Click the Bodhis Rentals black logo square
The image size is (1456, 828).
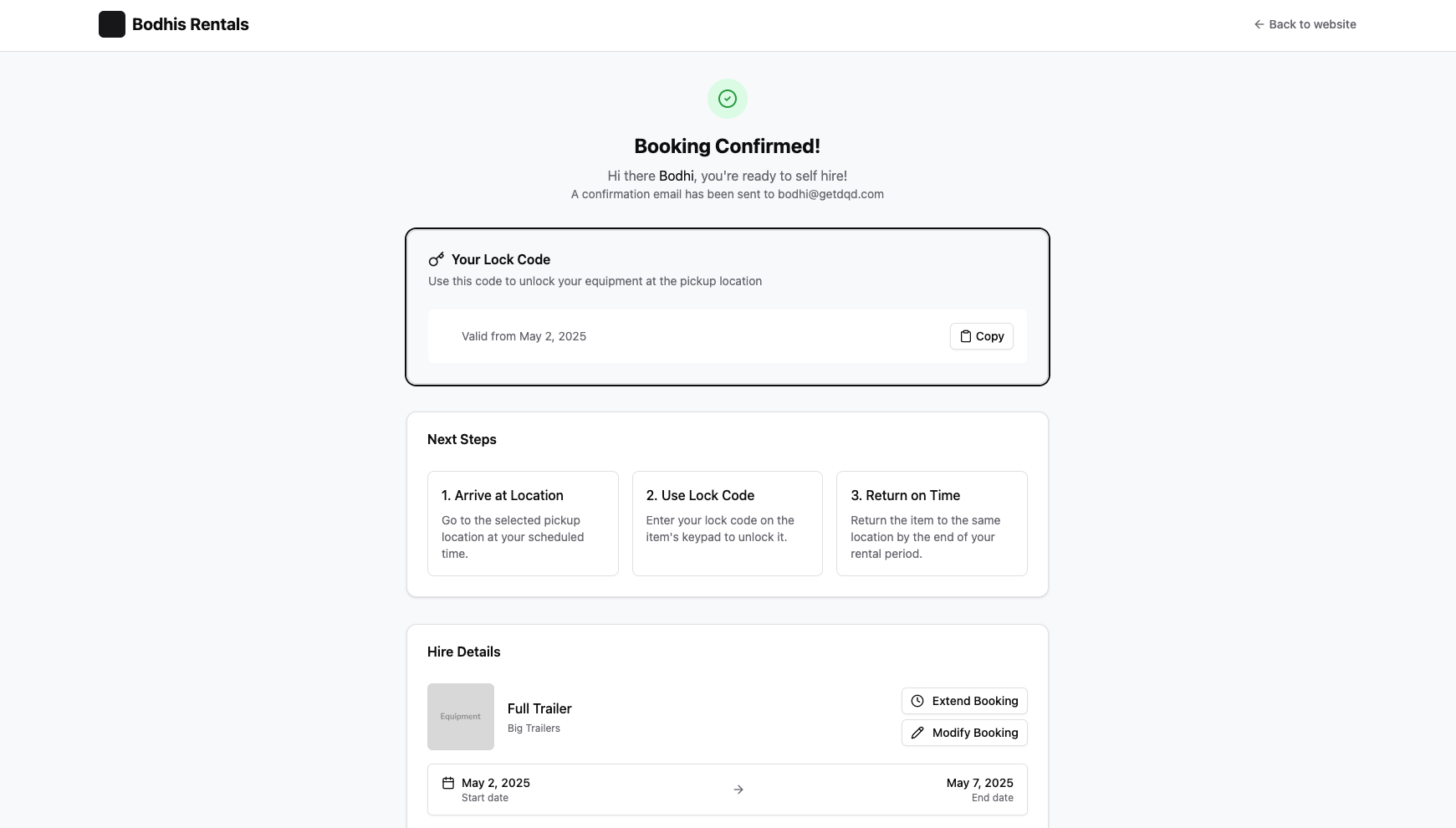[112, 24]
